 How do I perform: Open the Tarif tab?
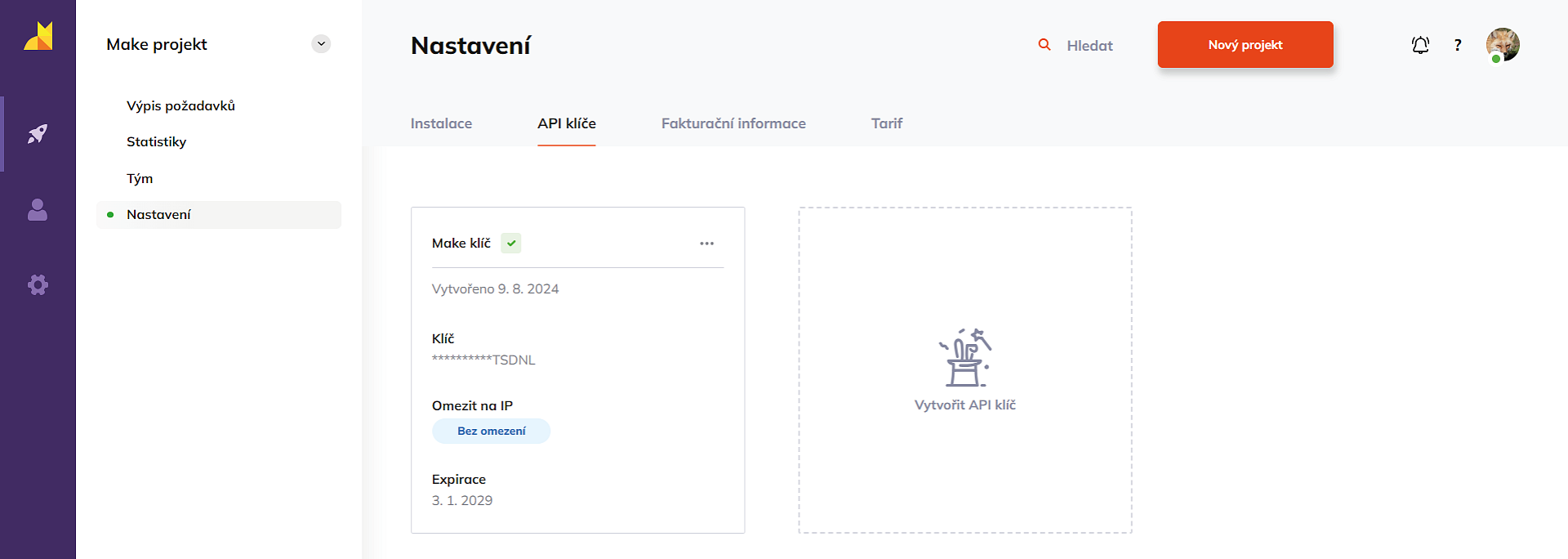(x=886, y=123)
